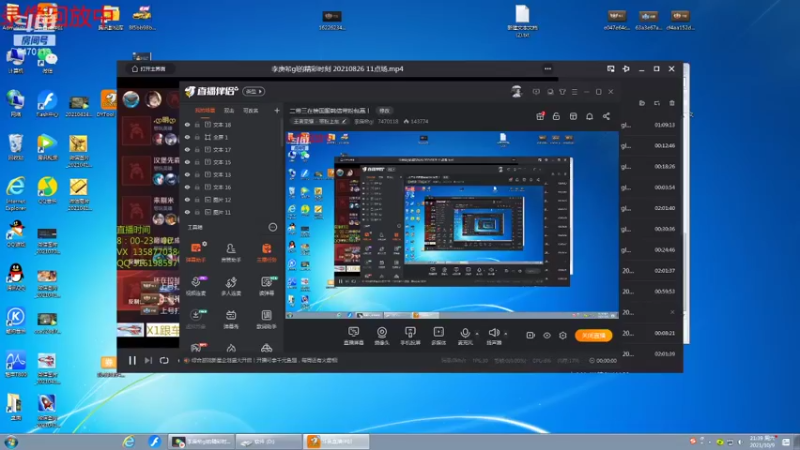
Task: Expand the speaker options arrow
Action: 506,334
